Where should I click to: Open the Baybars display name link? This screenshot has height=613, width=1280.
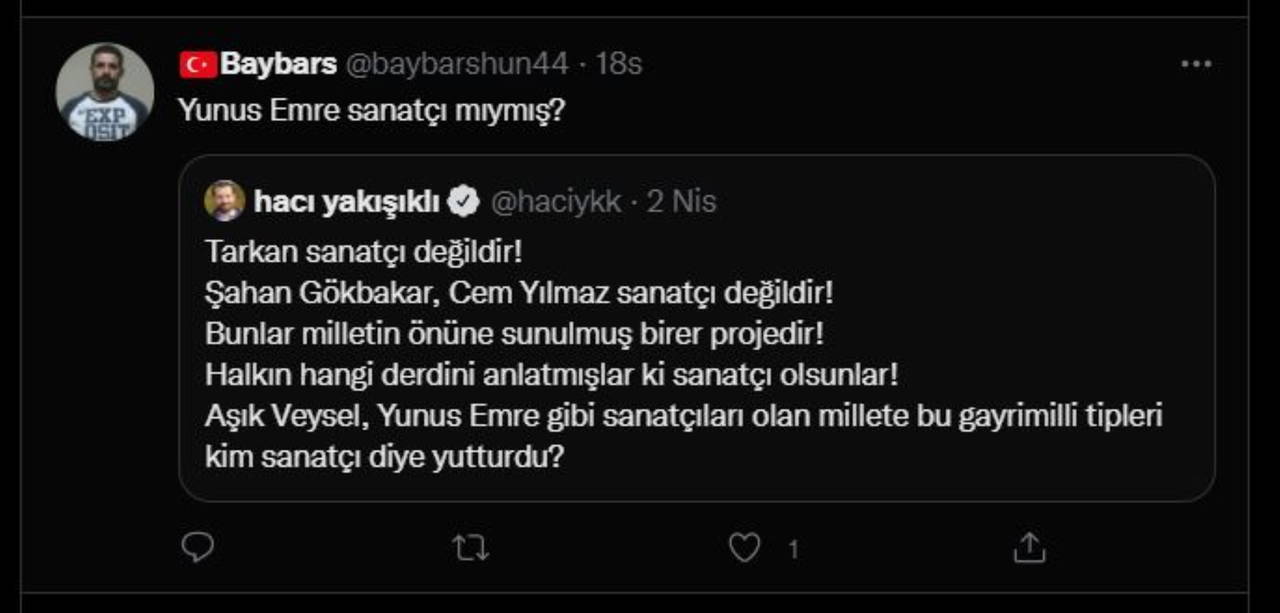coord(278,65)
